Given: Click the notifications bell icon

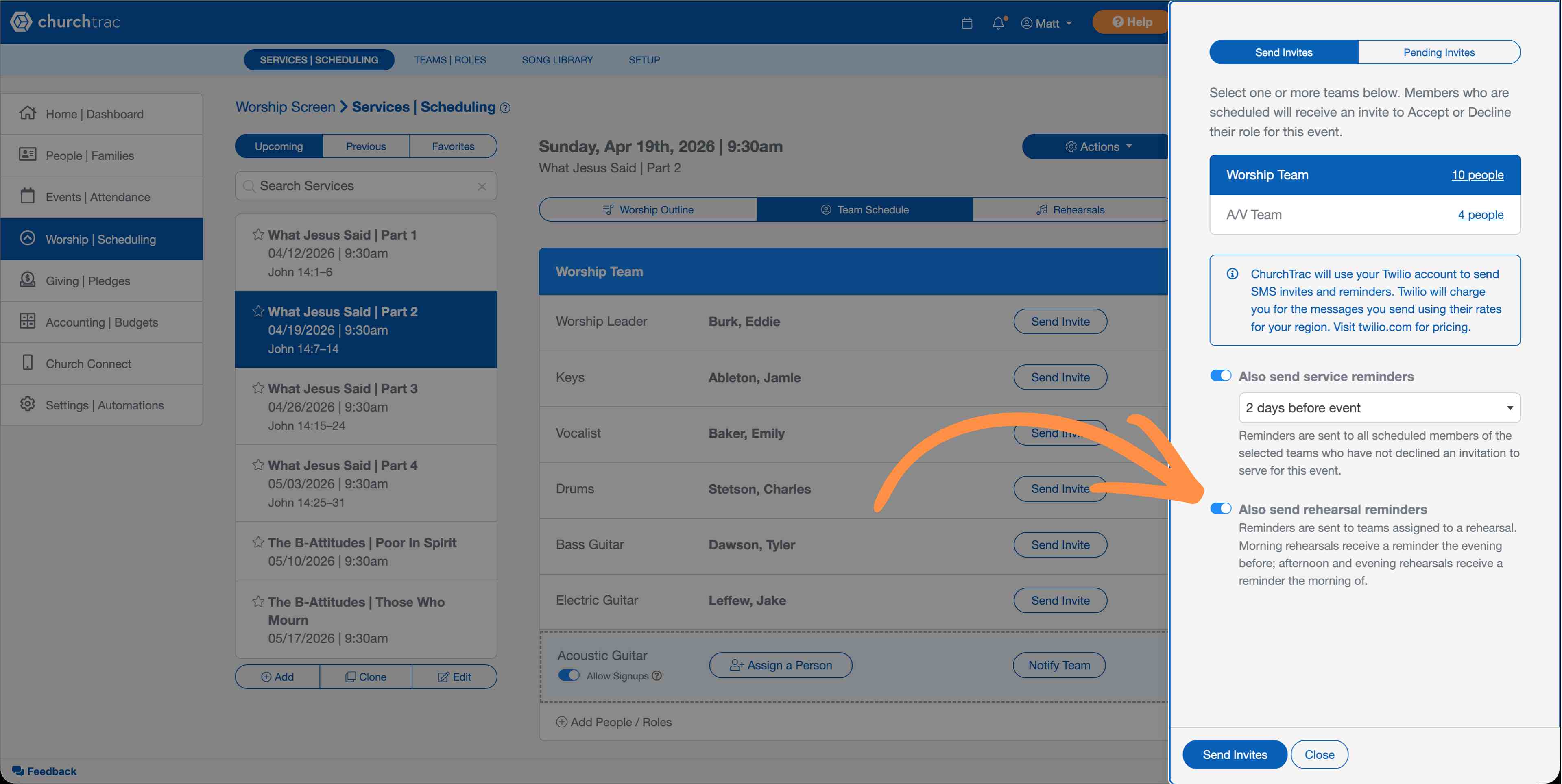Looking at the screenshot, I should coord(998,23).
